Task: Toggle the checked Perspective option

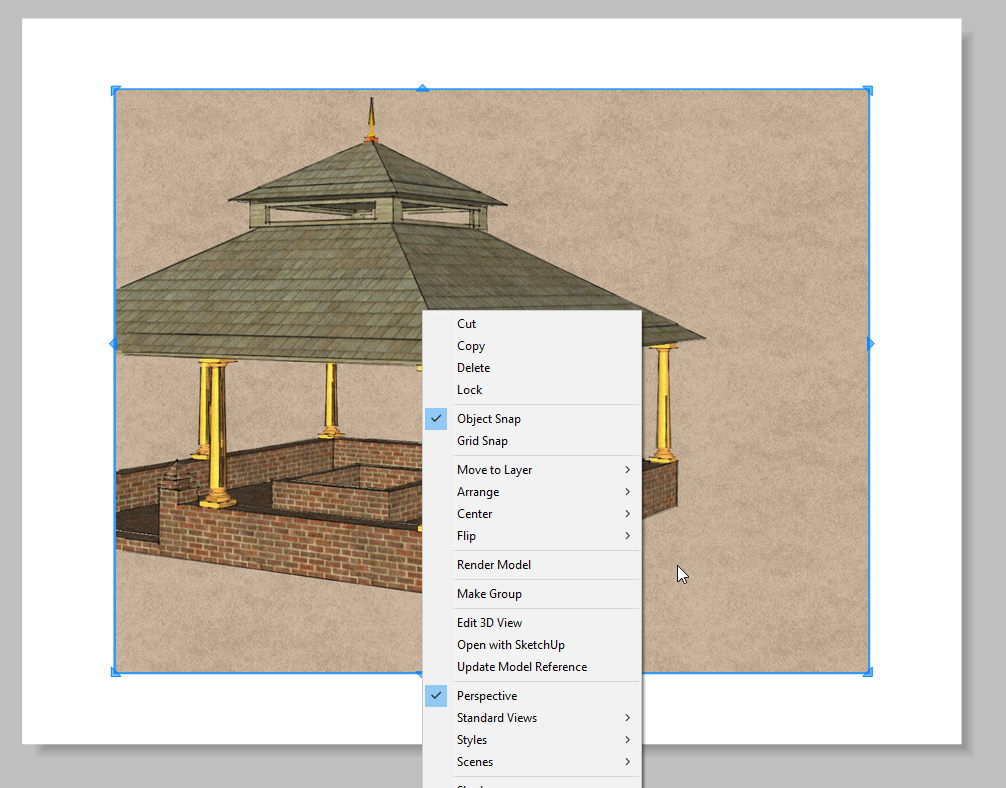Action: (487, 696)
